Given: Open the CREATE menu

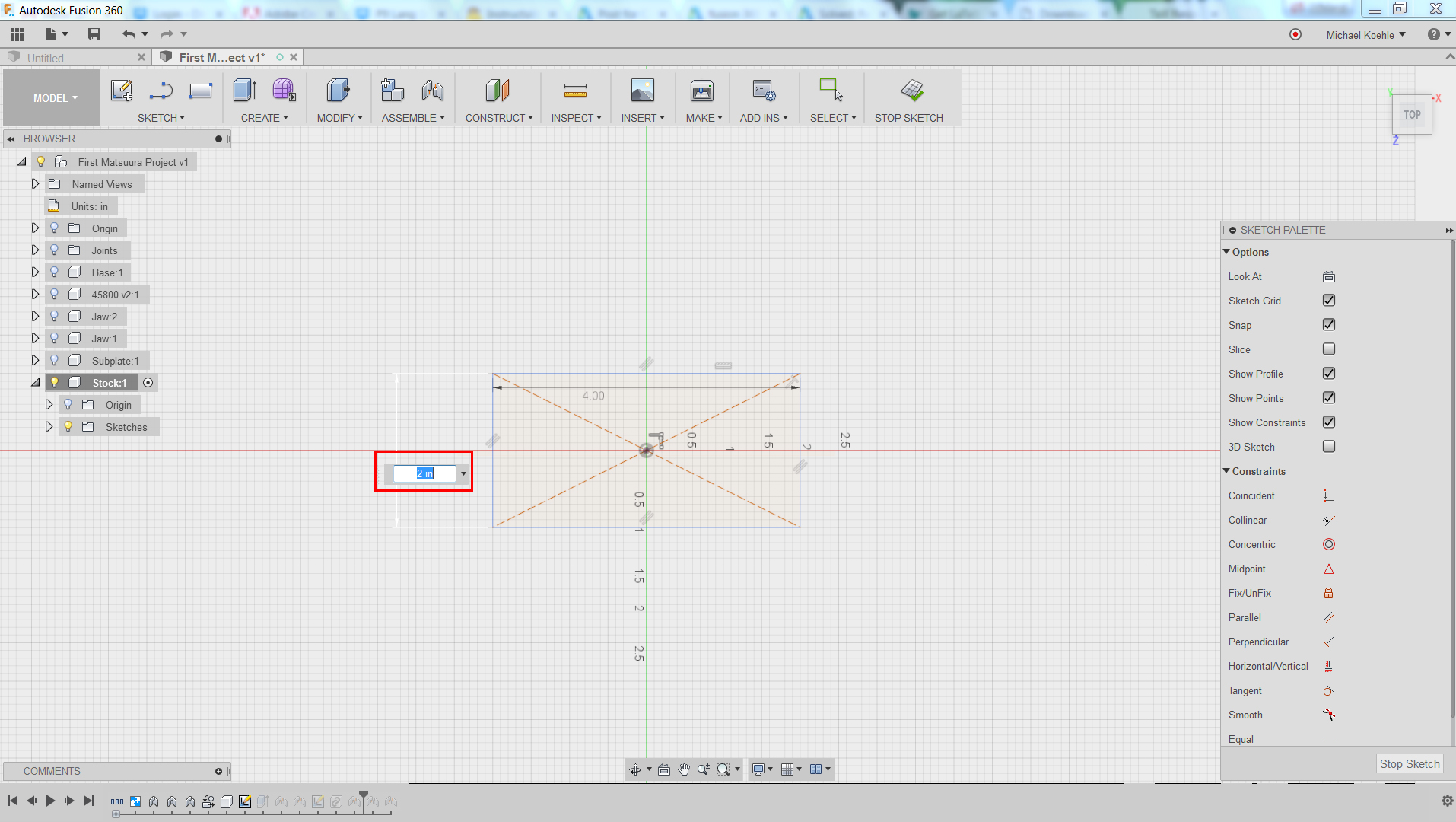Looking at the screenshot, I should [264, 118].
